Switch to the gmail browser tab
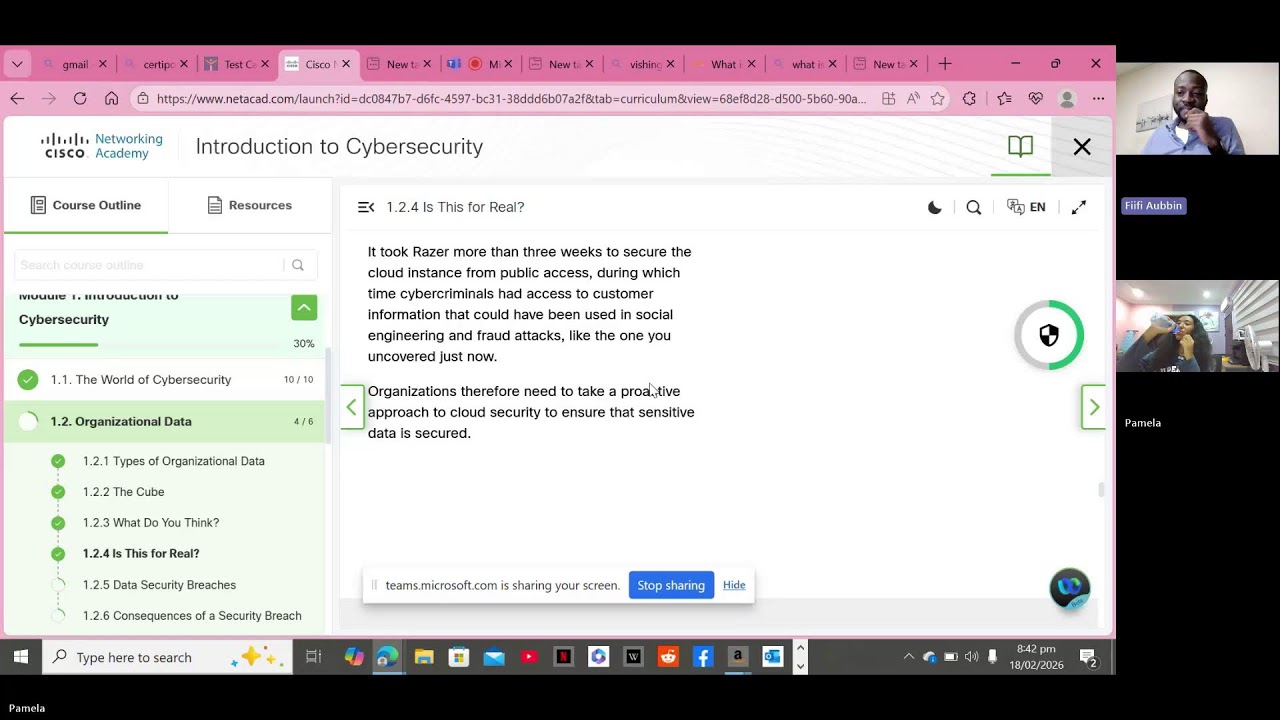1280x720 pixels. [x=75, y=64]
